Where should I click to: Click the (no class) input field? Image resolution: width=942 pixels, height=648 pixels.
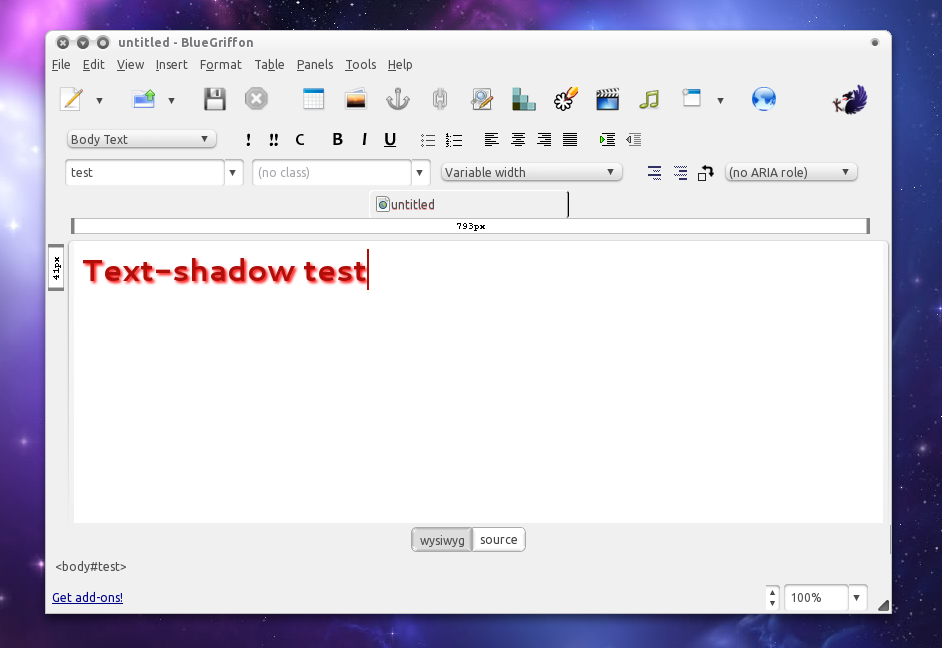[331, 172]
